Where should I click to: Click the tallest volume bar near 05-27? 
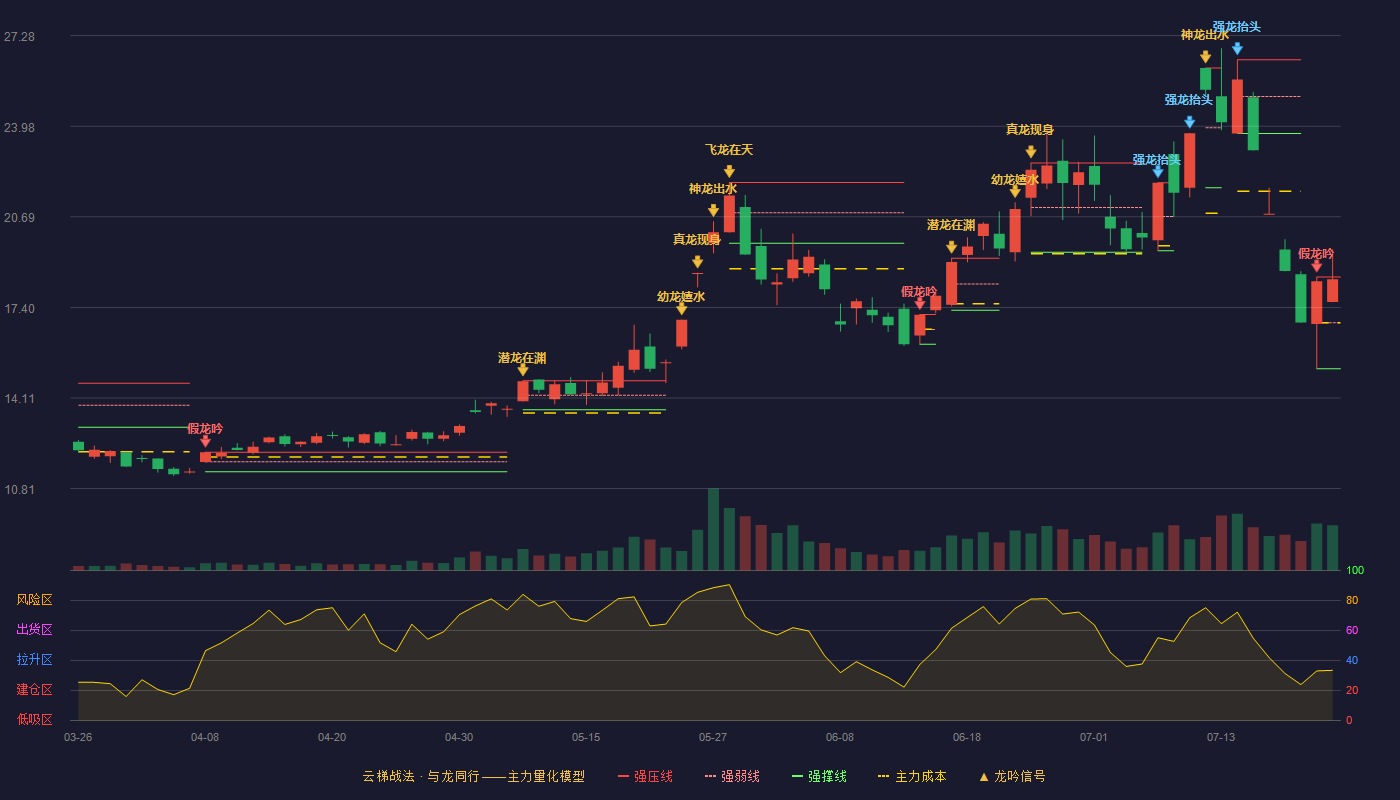[713, 529]
